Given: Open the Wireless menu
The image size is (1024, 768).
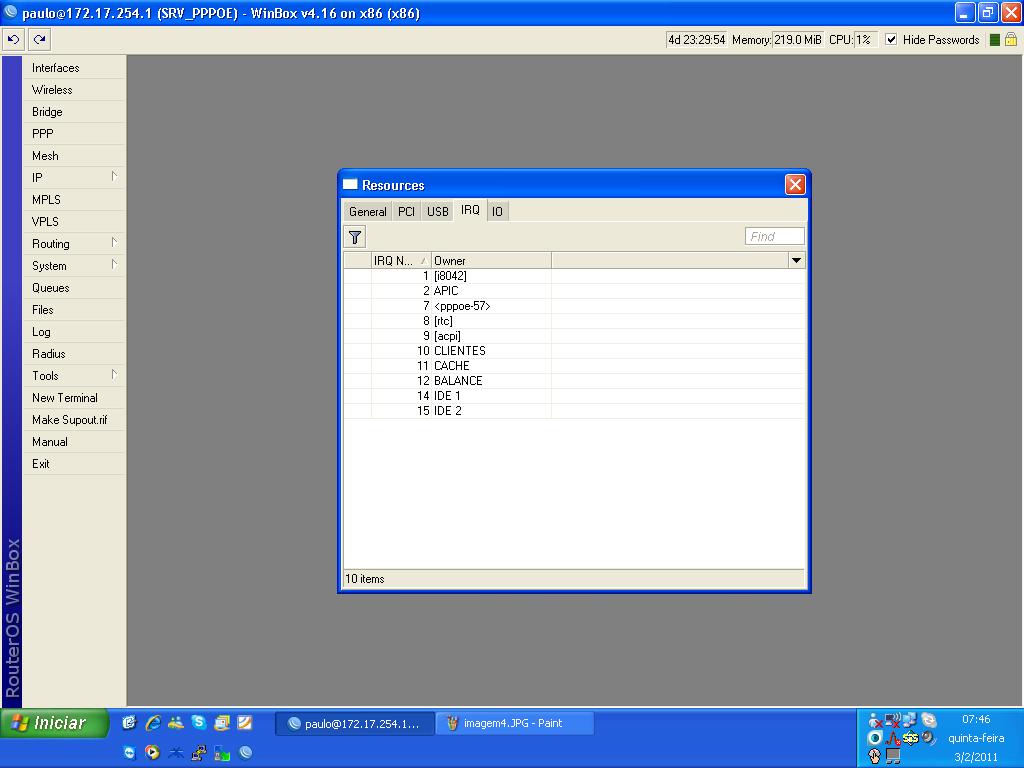Looking at the screenshot, I should (73, 90).
